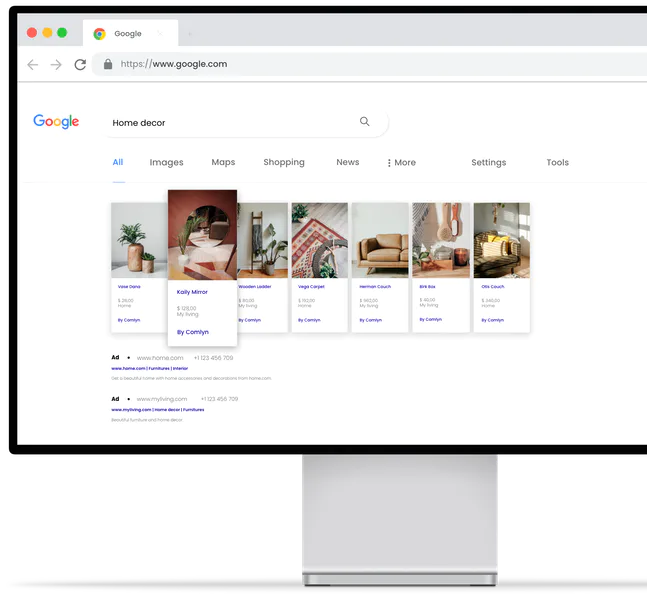Click the Google logo
Screen dimensions: 647x600
56,121
